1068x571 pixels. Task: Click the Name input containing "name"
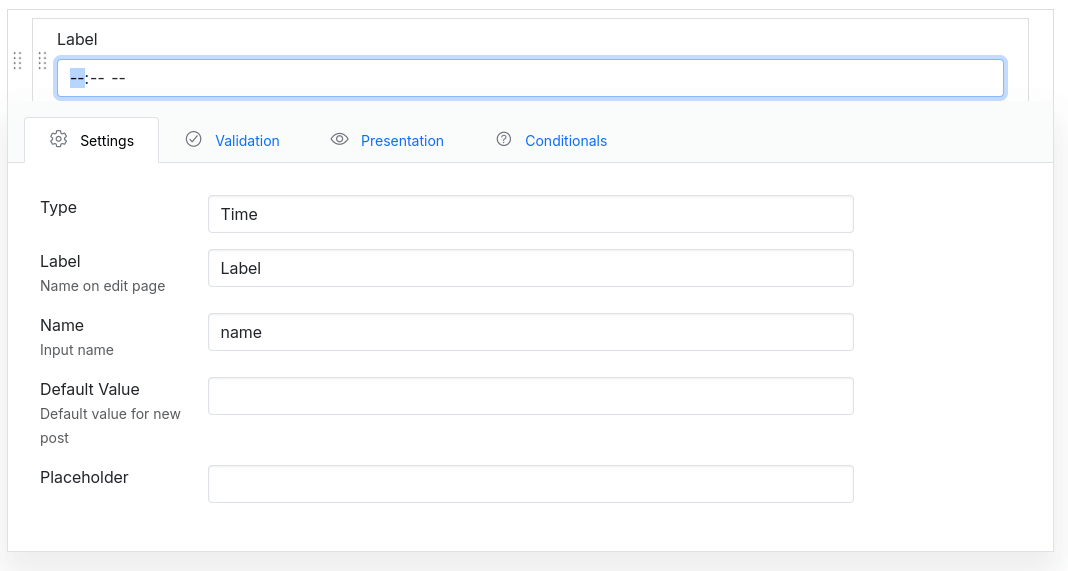530,332
